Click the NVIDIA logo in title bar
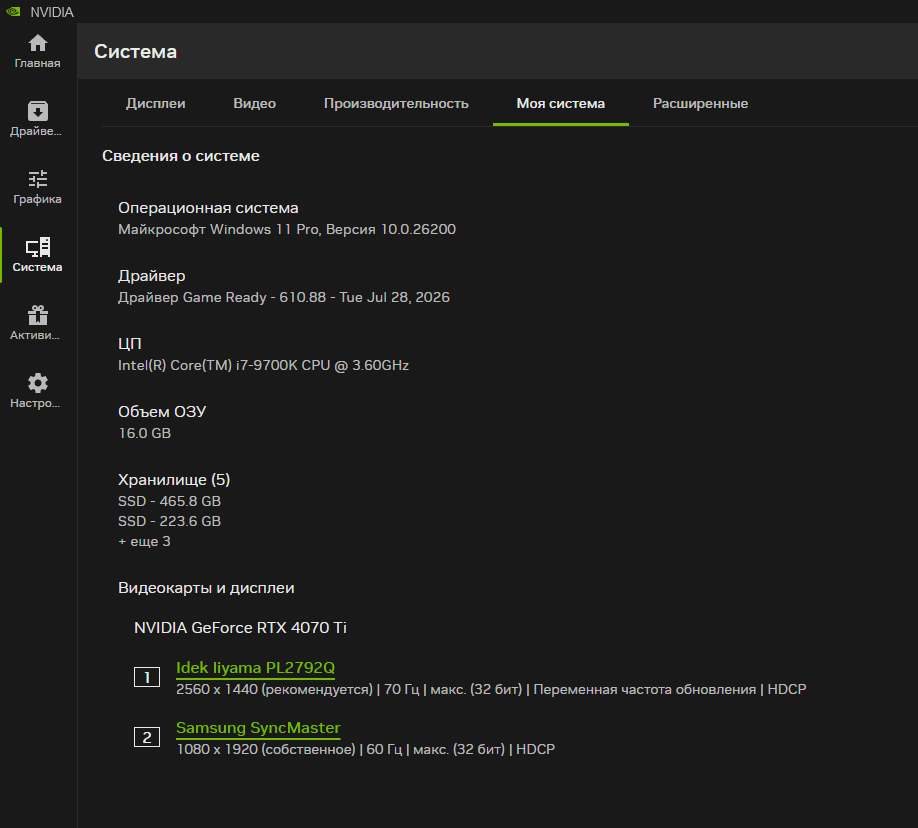Image resolution: width=918 pixels, height=828 pixels. (13, 12)
